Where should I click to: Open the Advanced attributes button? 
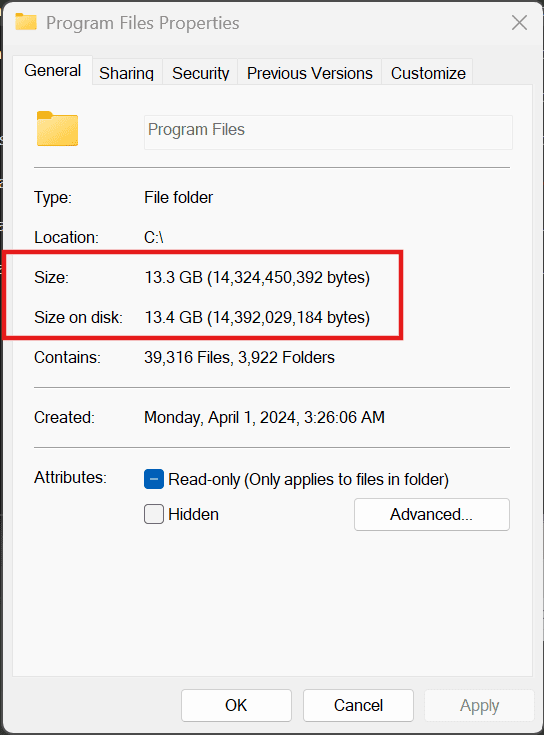[x=432, y=514]
